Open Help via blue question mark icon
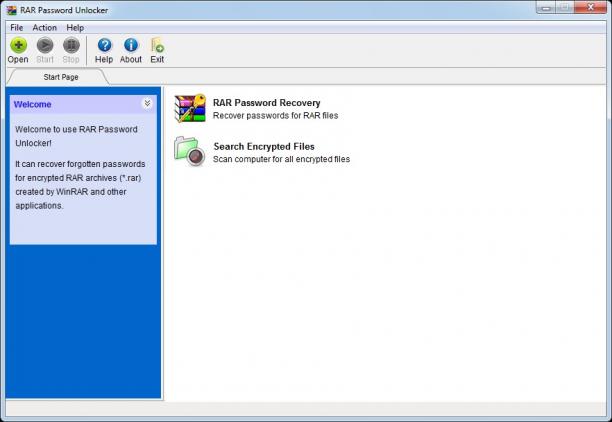Screen dimensions: 612x422 [104, 45]
